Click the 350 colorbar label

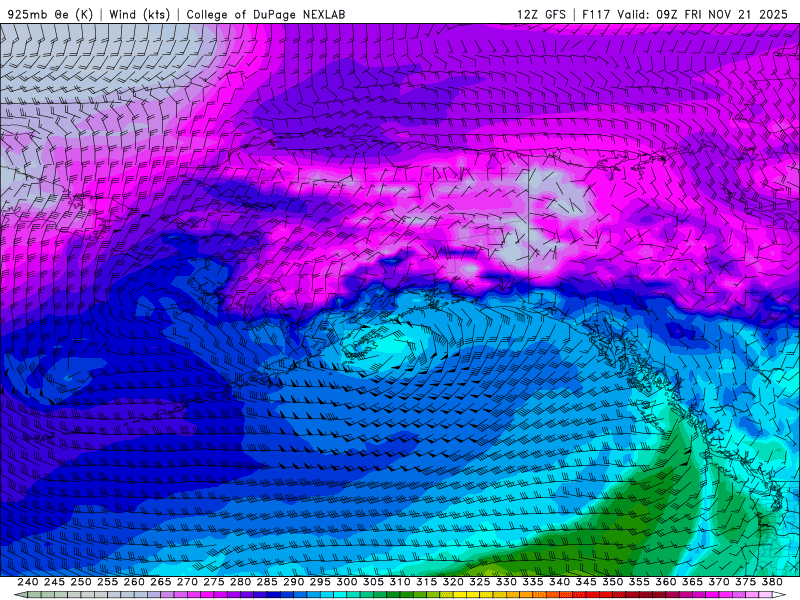[x=613, y=582]
